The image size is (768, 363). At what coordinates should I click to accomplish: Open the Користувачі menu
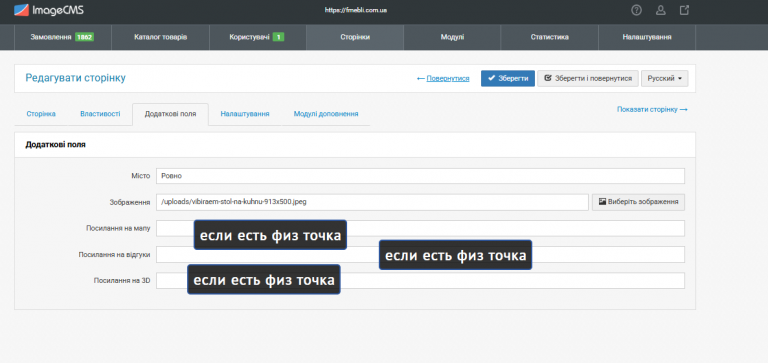[x=258, y=37]
